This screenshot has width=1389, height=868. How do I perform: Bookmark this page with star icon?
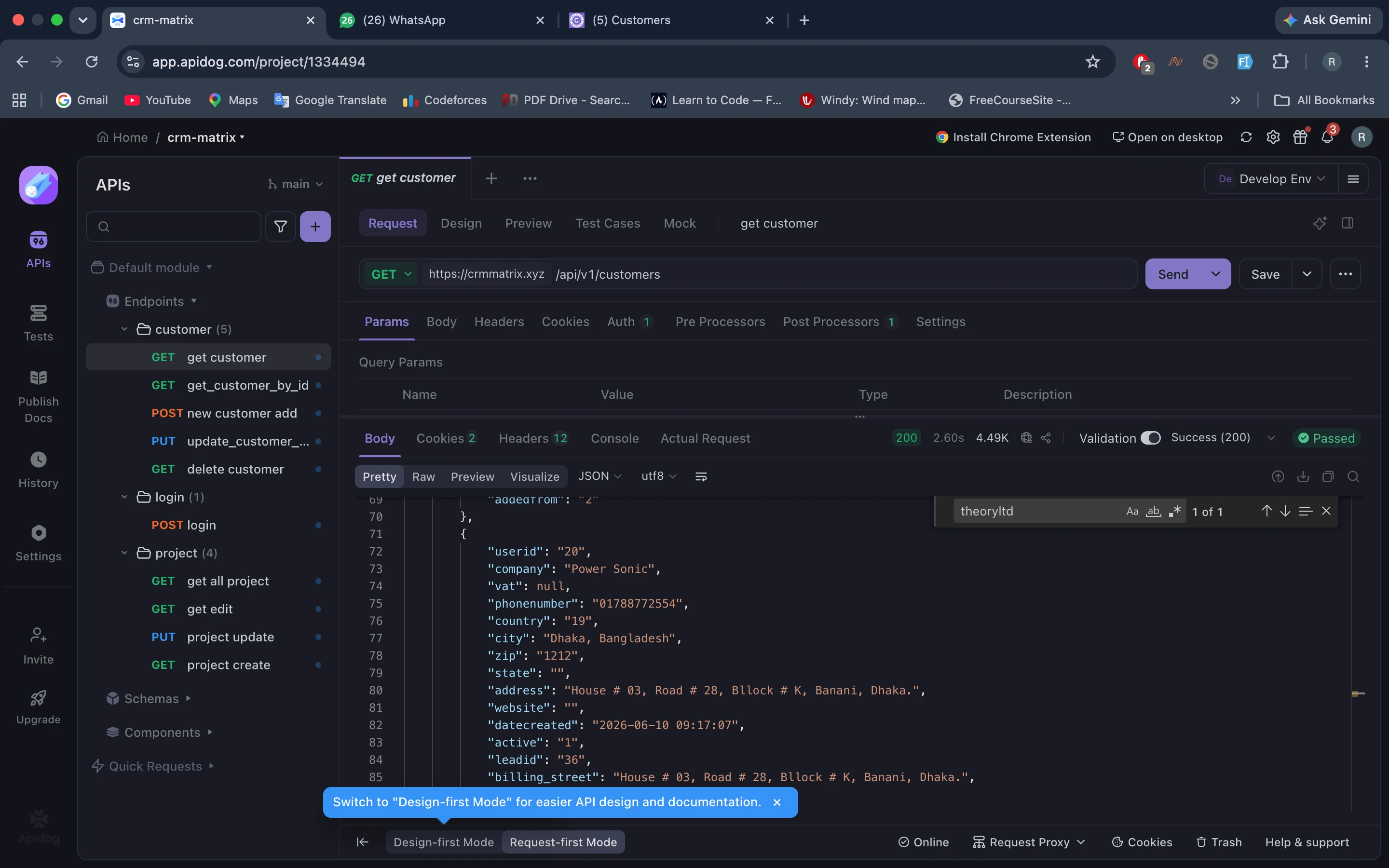(1093, 61)
